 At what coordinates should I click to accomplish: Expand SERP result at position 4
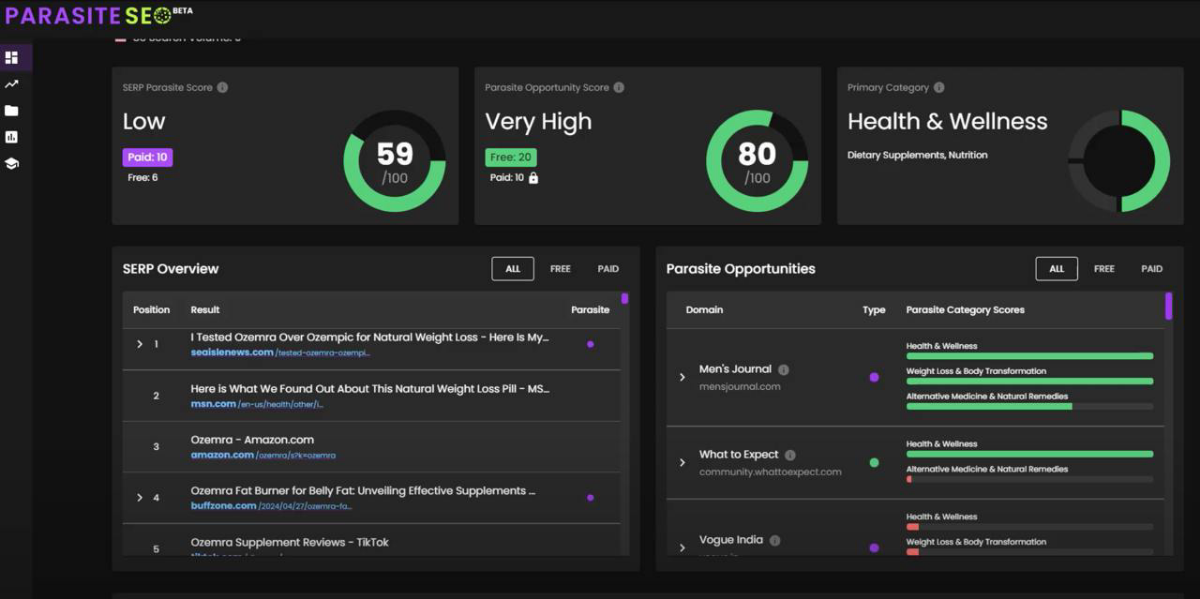click(x=140, y=497)
